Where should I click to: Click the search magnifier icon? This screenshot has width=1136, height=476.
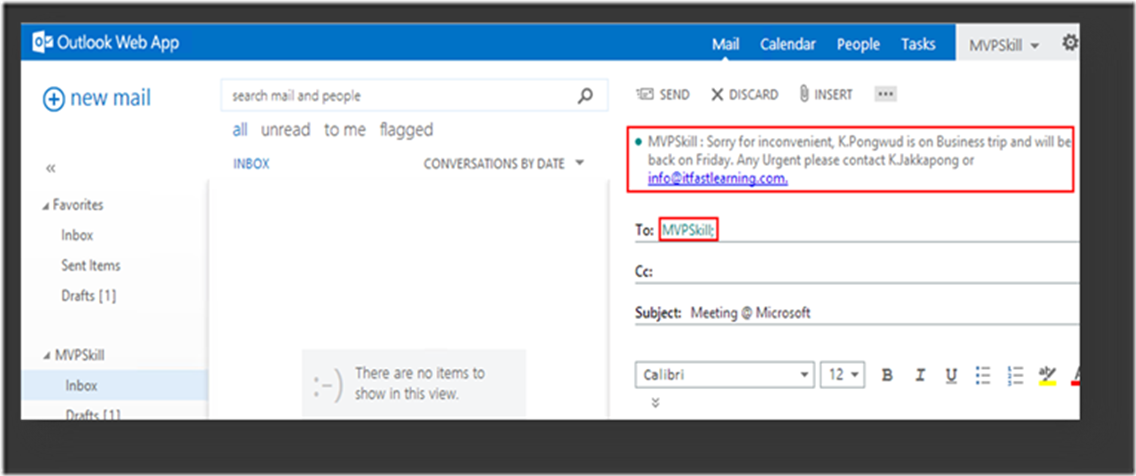585,96
